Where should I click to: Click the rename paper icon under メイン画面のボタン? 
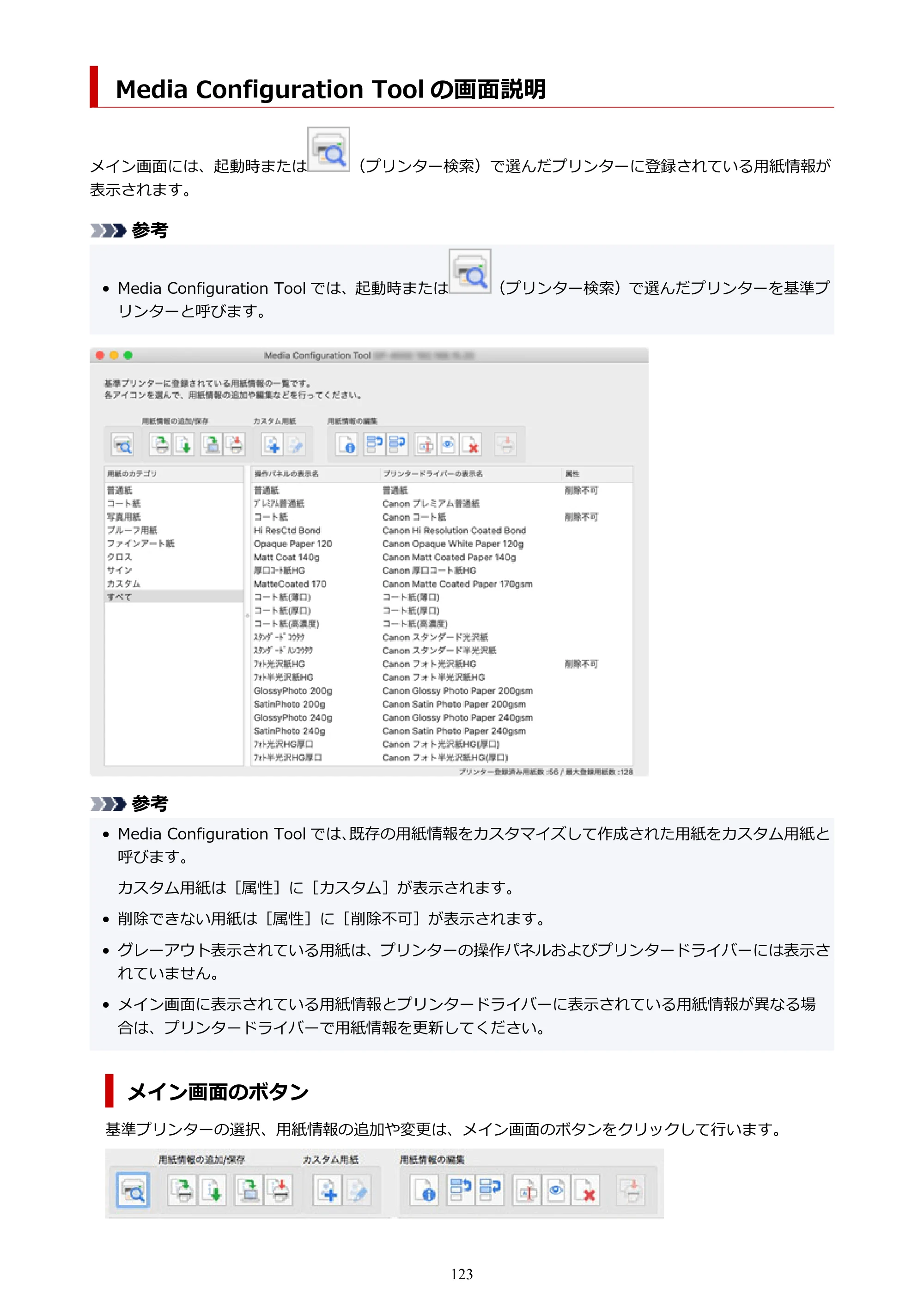527,1190
